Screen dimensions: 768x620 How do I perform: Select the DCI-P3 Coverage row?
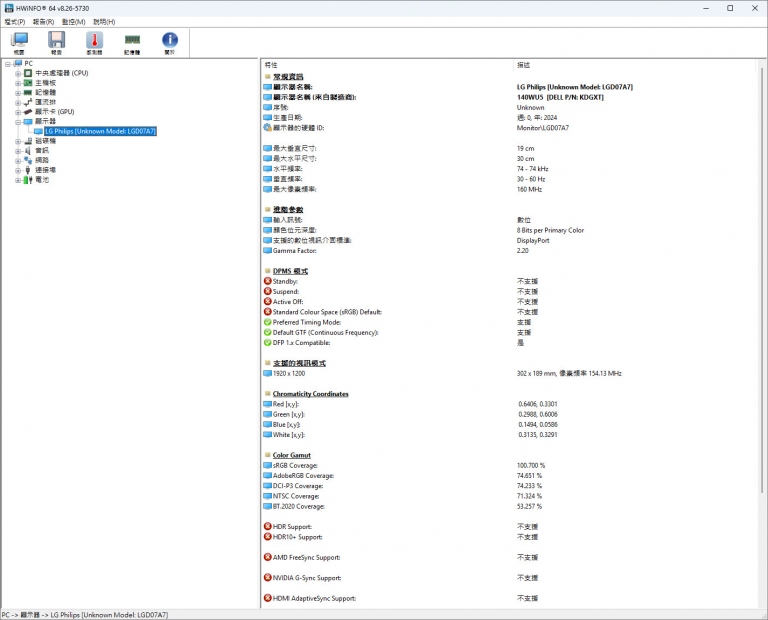coord(509,486)
